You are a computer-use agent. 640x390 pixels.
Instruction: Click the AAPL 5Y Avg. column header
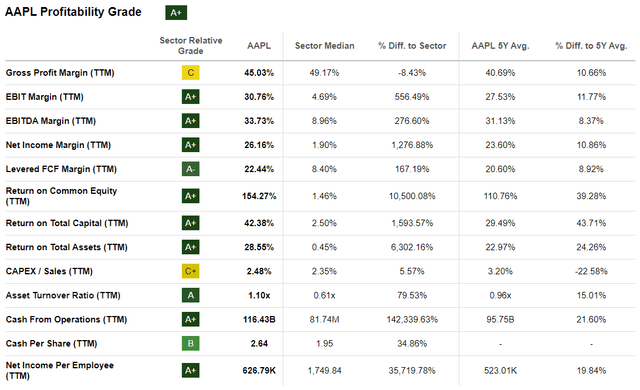500,46
